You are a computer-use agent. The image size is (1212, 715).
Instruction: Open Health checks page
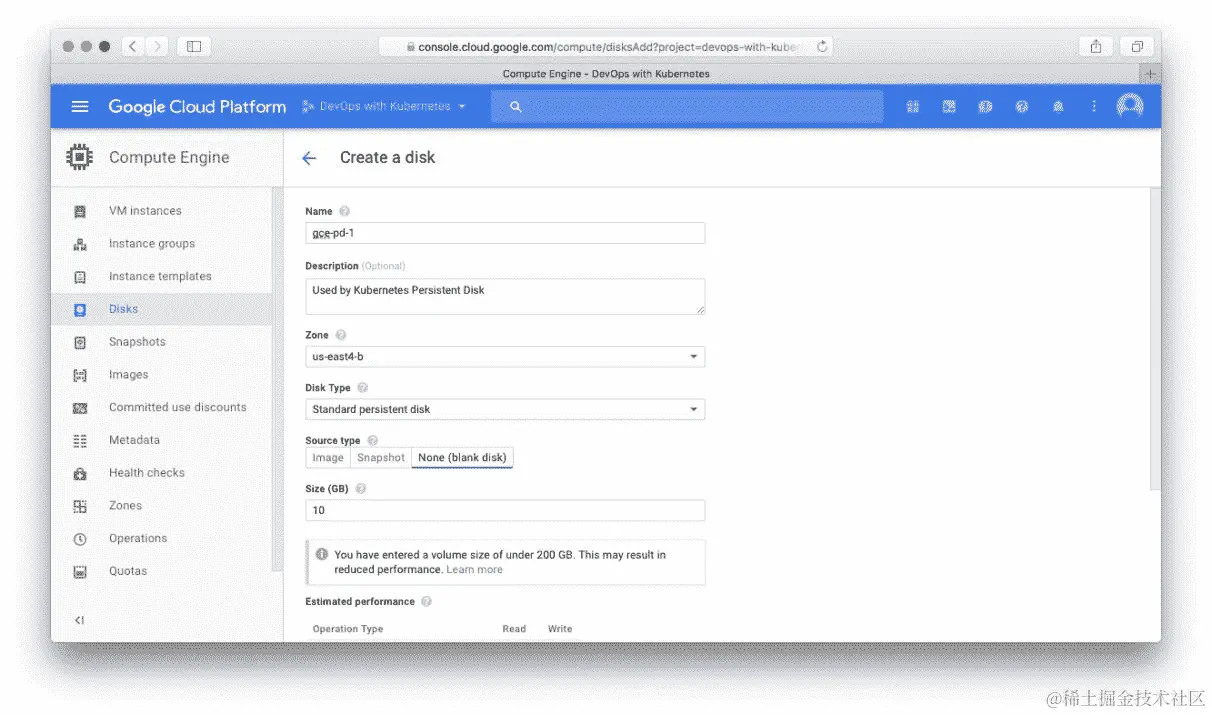[x=147, y=473]
